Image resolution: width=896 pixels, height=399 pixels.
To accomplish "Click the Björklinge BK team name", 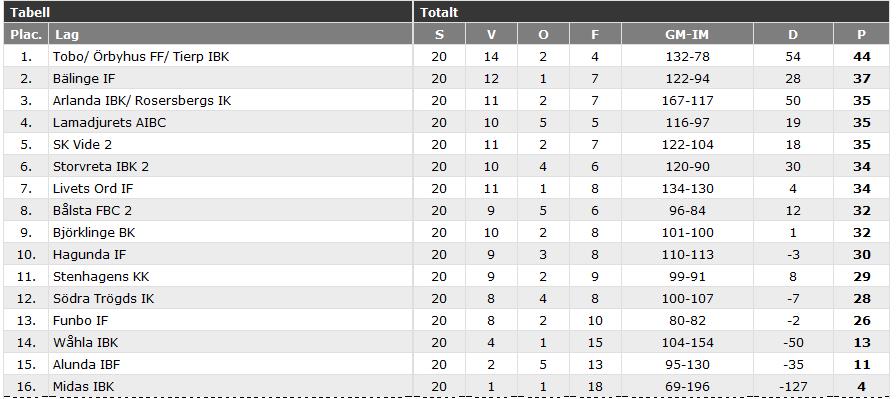I will pos(94,233).
